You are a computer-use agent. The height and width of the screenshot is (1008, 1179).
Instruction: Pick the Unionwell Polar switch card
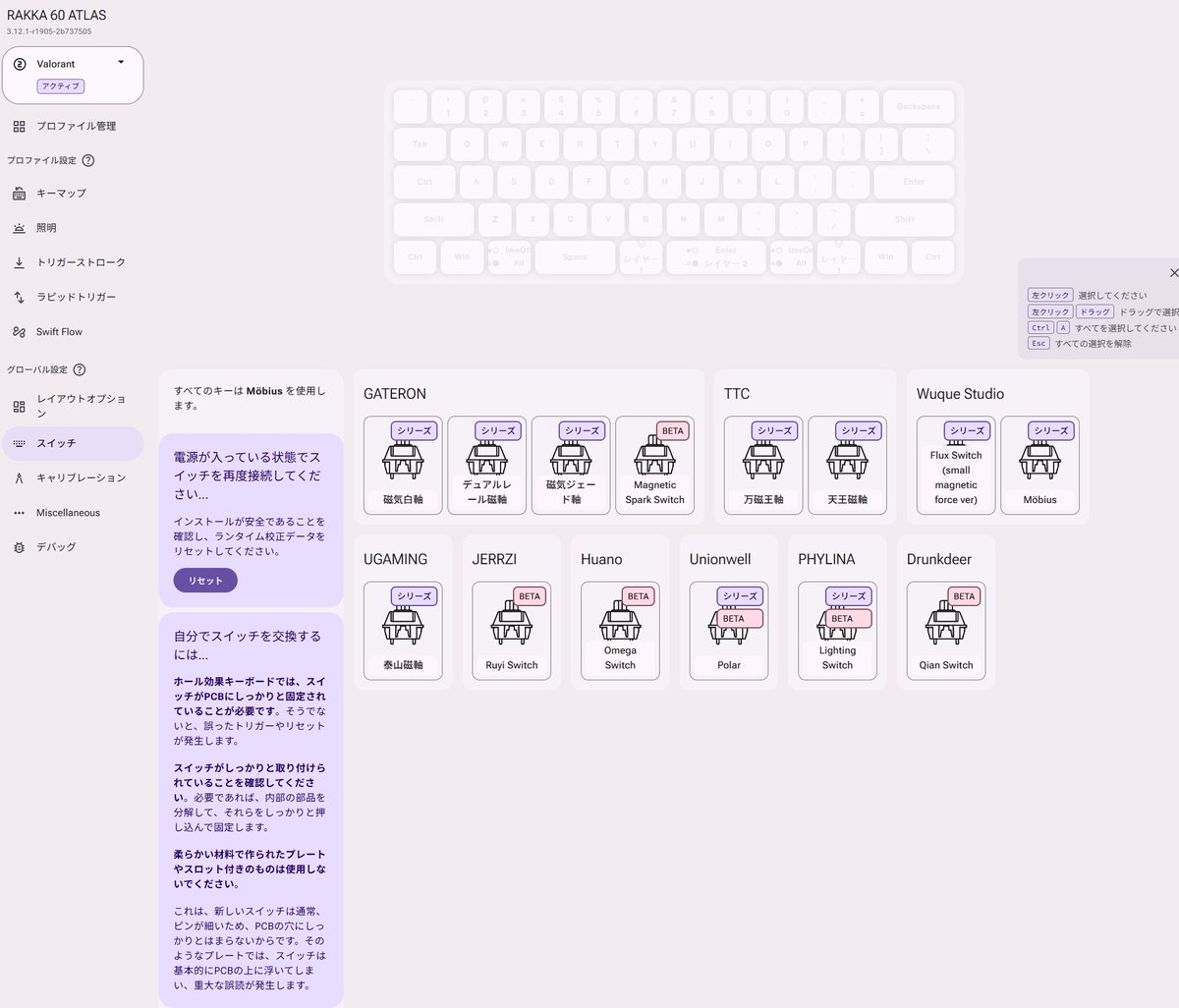729,631
